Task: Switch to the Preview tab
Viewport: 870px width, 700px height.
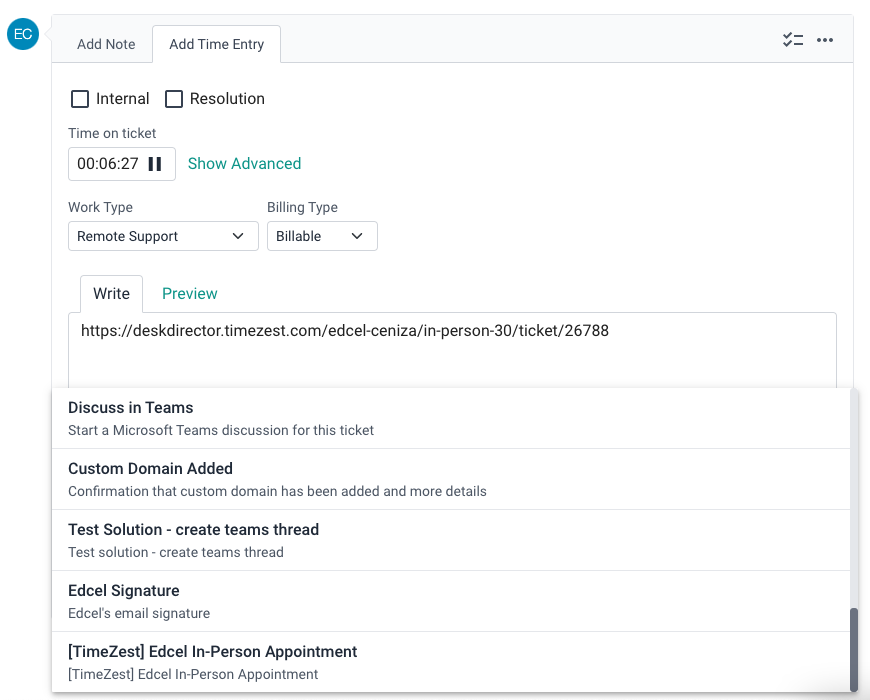Action: click(x=189, y=293)
